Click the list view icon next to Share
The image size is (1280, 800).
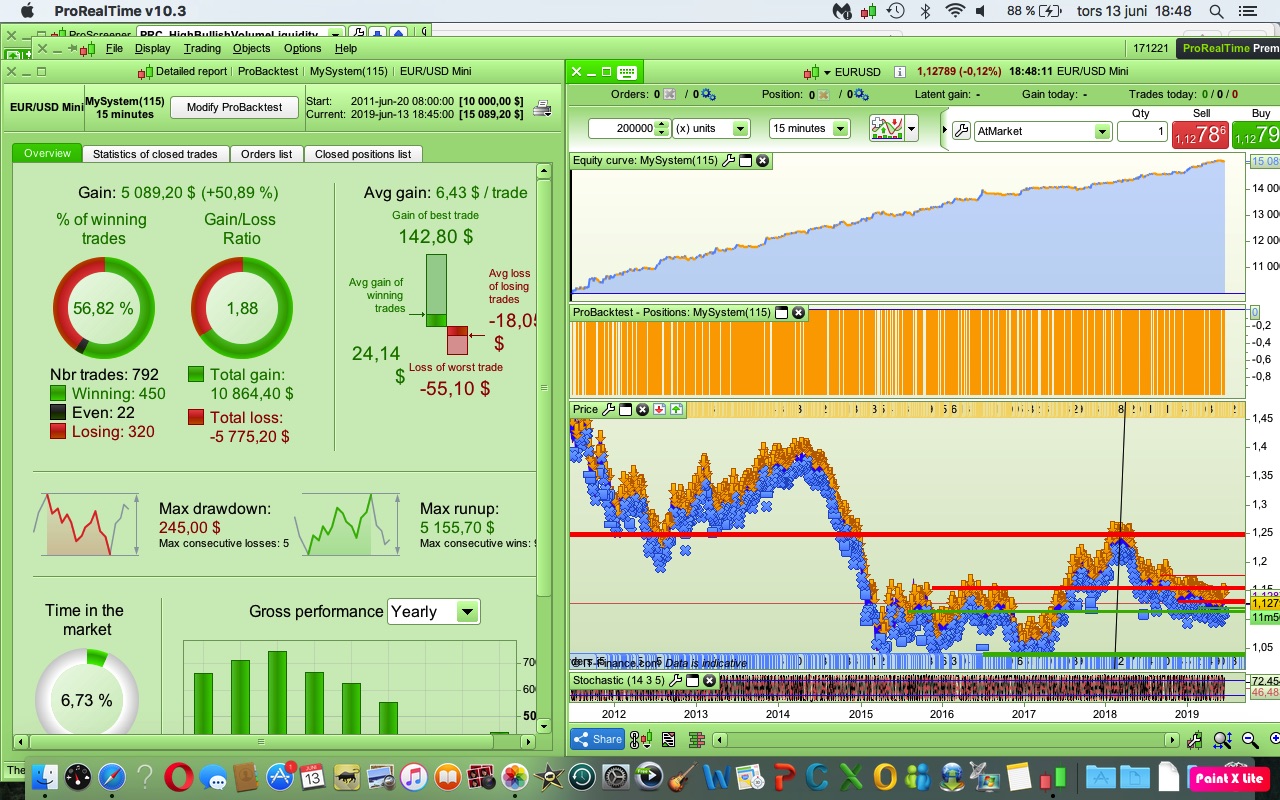click(669, 740)
